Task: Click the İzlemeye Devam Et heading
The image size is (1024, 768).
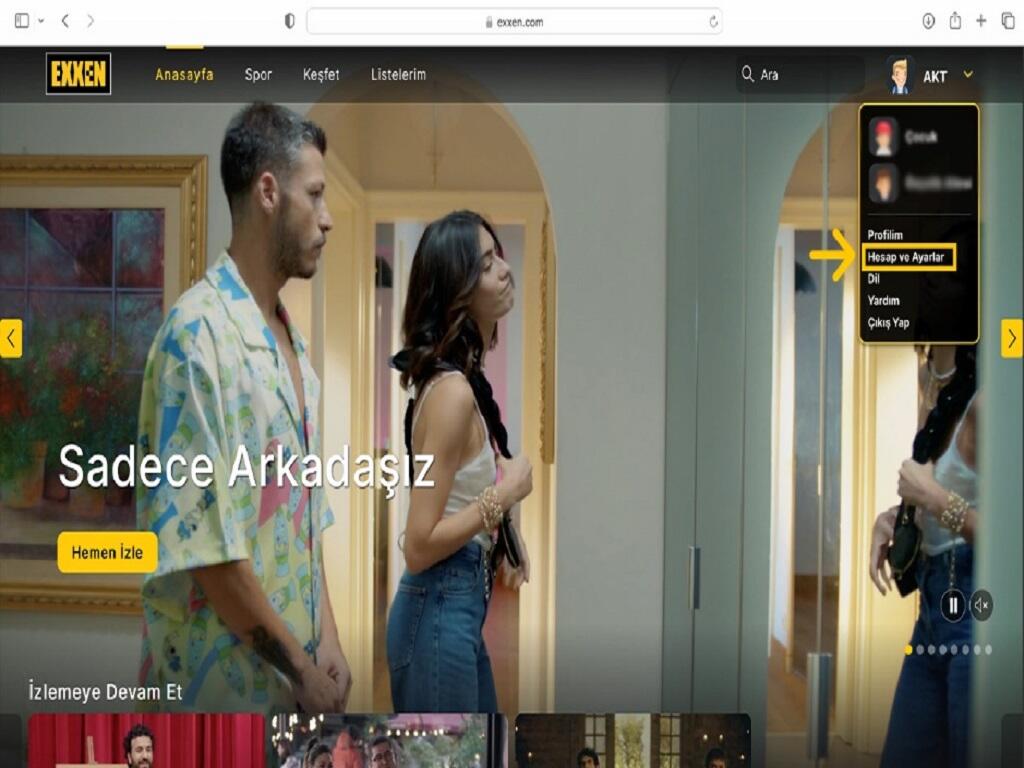Action: click(105, 692)
